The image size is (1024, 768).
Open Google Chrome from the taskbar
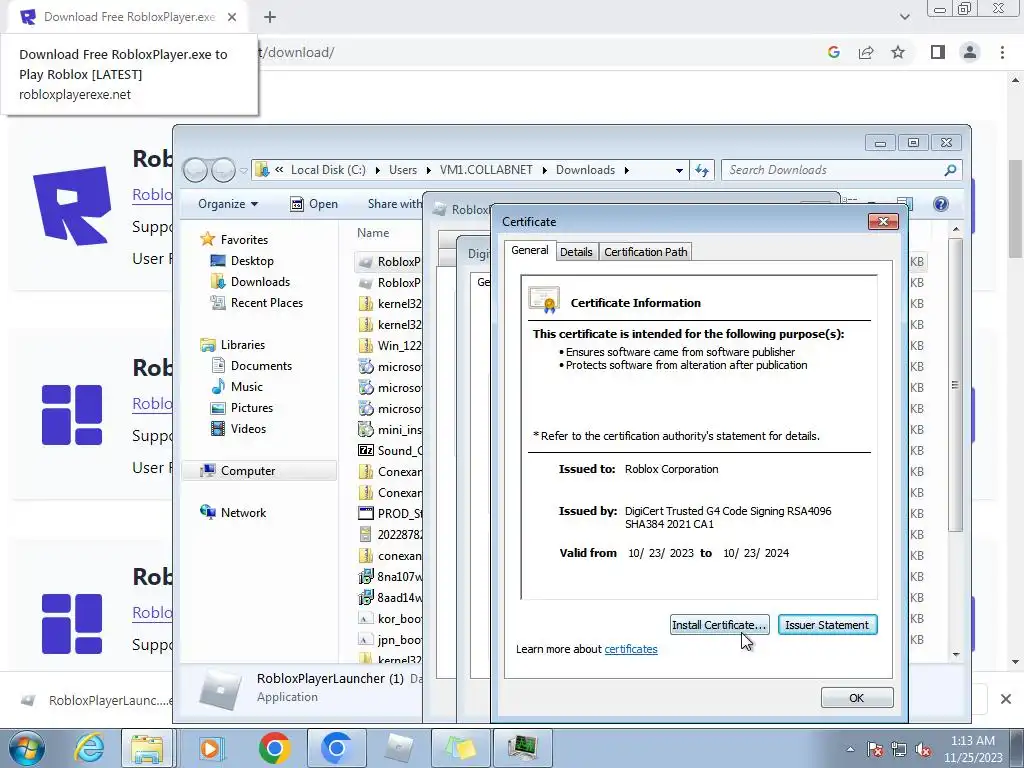click(274, 748)
